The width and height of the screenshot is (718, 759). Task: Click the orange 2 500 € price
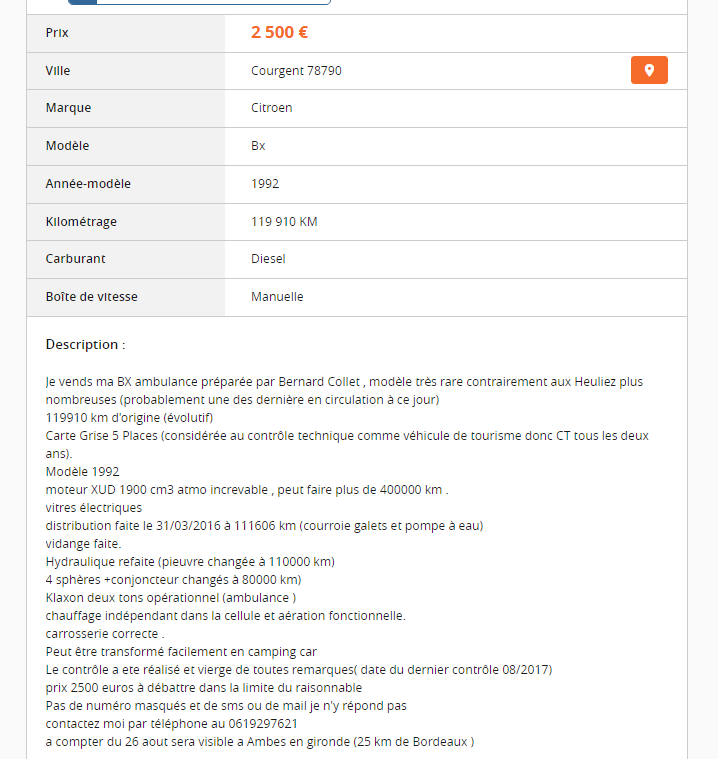pyautogui.click(x=279, y=32)
